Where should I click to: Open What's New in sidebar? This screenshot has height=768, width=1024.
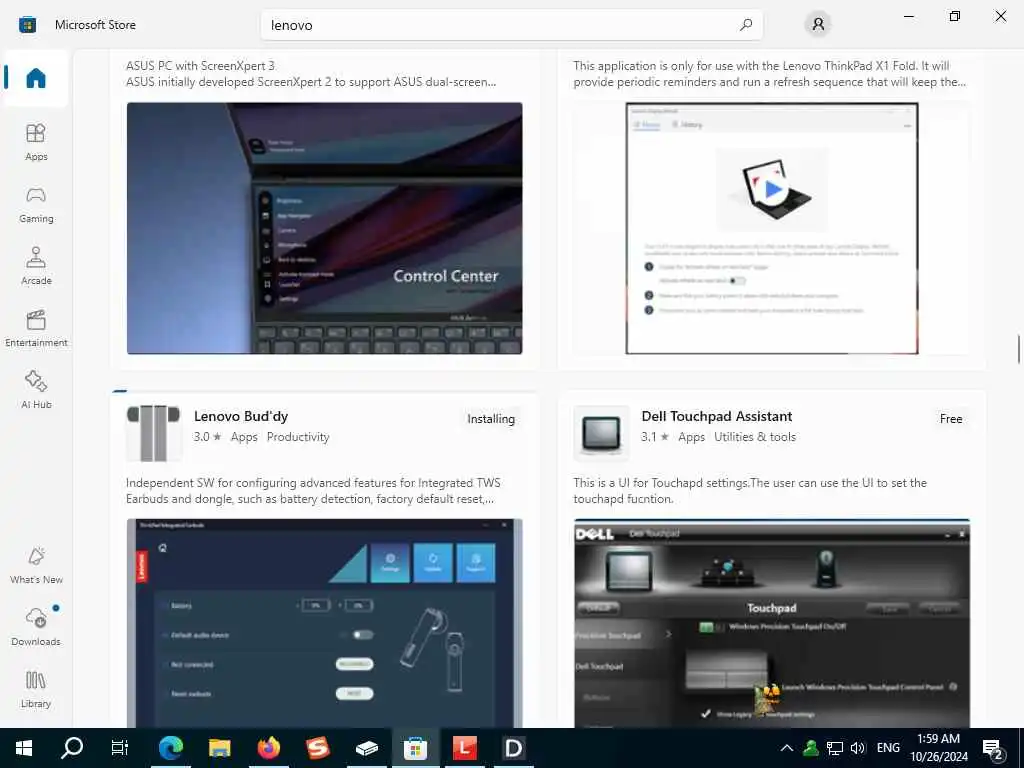36,565
